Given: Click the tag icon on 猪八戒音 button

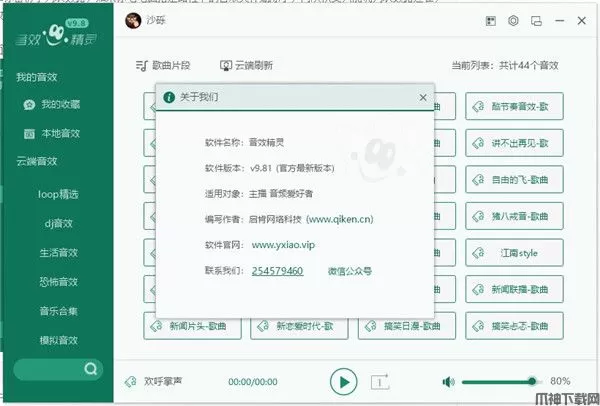Looking at the screenshot, I should tap(478, 216).
